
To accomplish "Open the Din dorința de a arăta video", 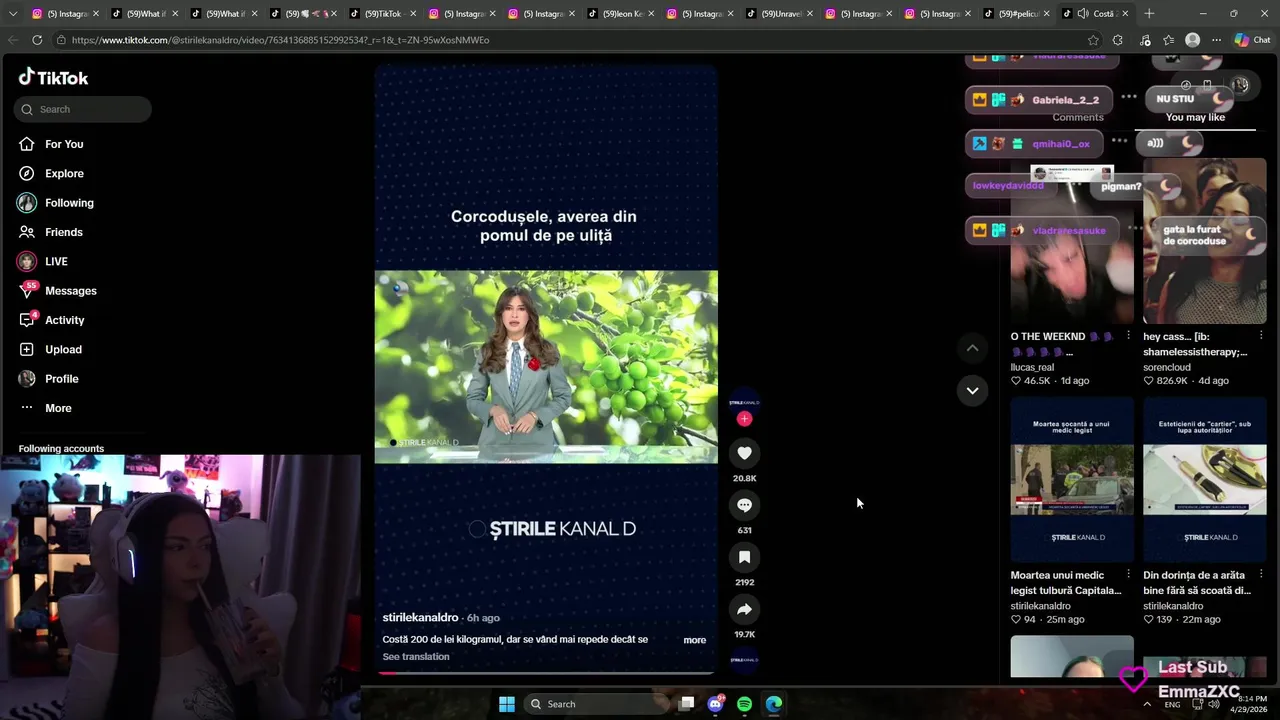I will tap(1205, 479).
